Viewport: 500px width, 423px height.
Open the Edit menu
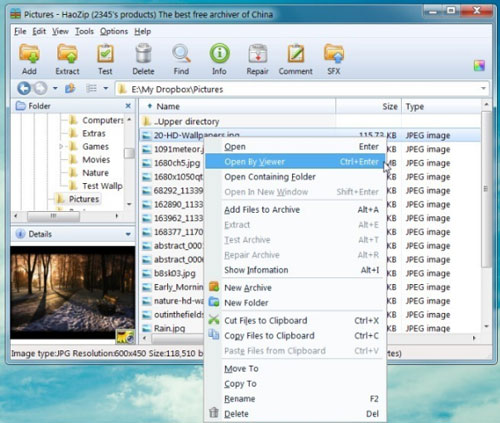pyautogui.click(x=39, y=31)
